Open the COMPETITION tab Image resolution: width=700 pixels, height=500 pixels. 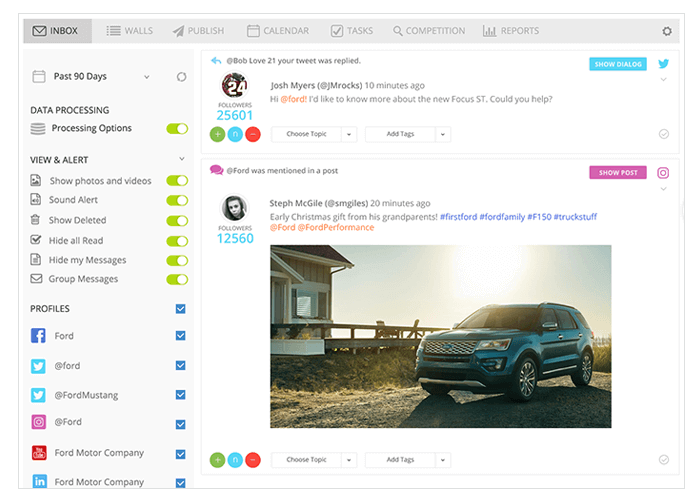click(429, 31)
